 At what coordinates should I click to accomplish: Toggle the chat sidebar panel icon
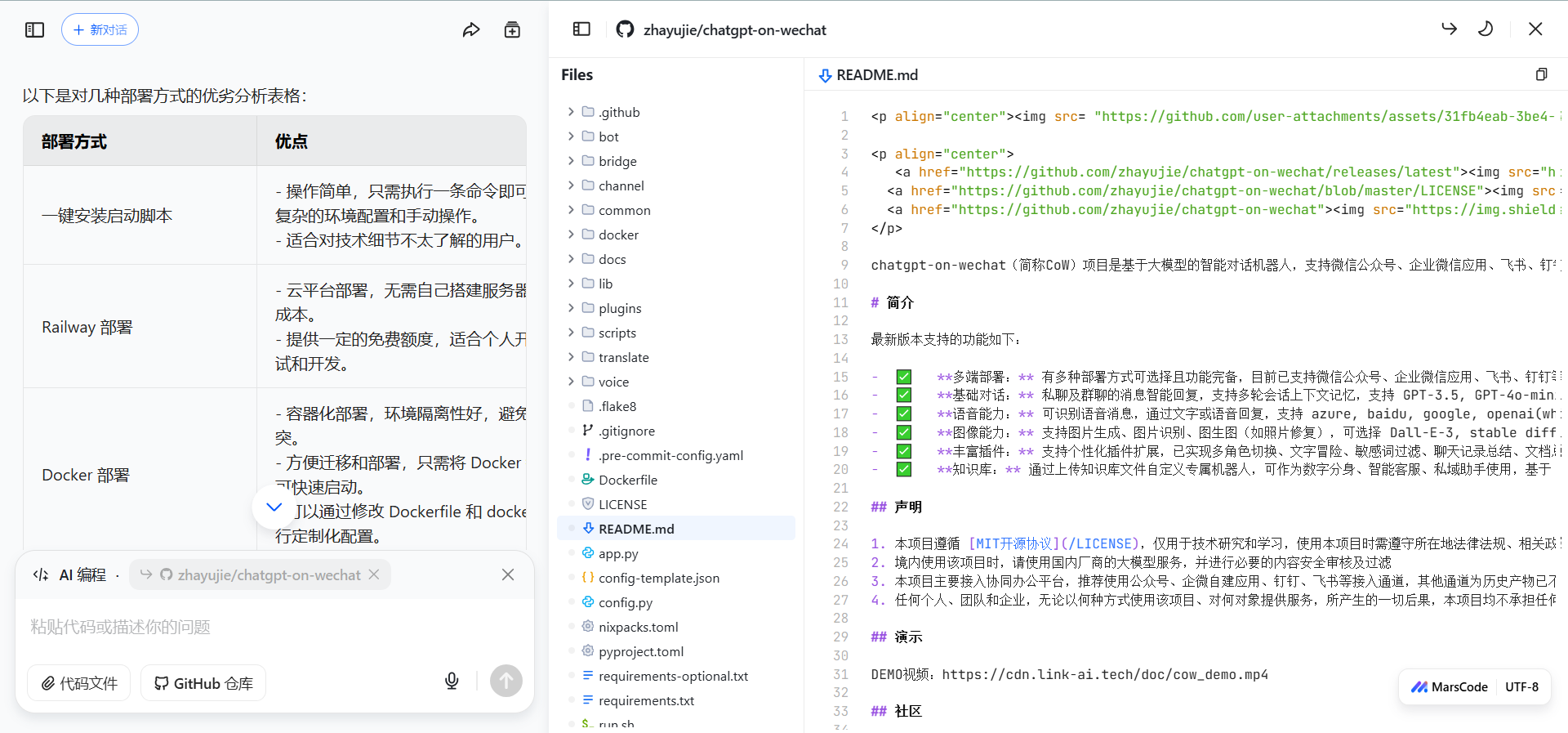[x=34, y=30]
